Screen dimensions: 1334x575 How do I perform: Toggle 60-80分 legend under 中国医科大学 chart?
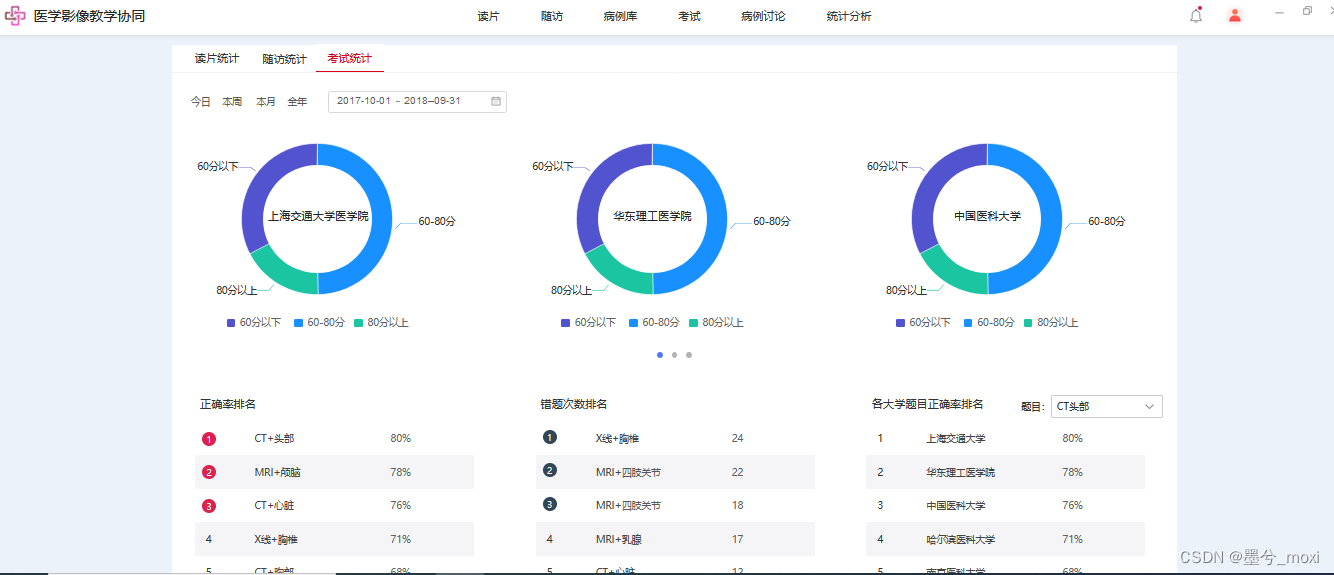(x=990, y=323)
